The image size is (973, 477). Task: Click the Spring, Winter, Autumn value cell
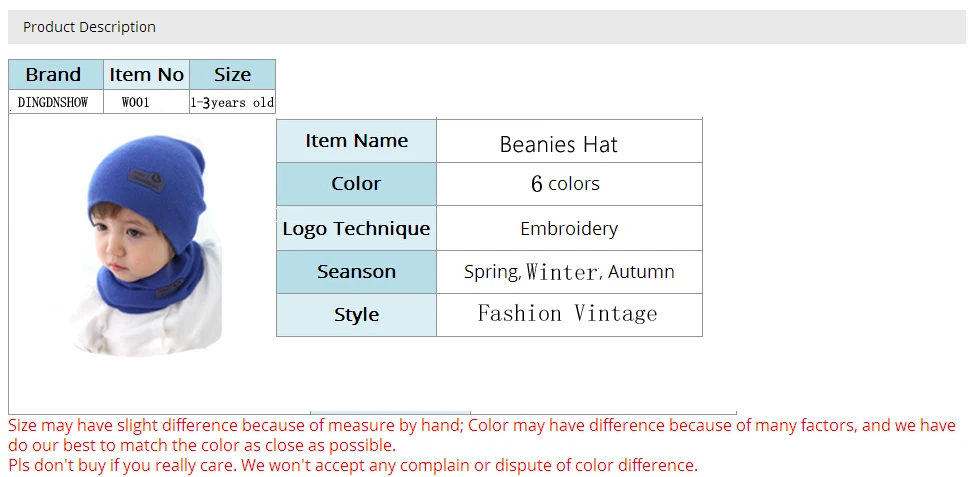(x=570, y=272)
